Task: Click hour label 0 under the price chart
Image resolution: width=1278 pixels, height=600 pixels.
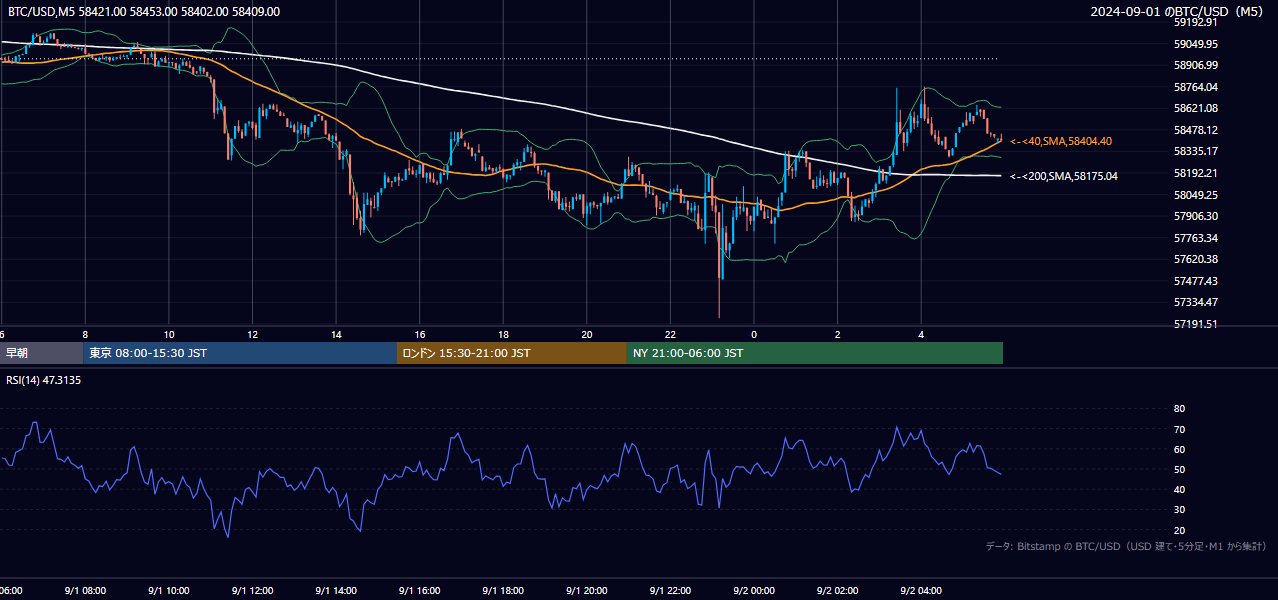Action: click(754, 335)
